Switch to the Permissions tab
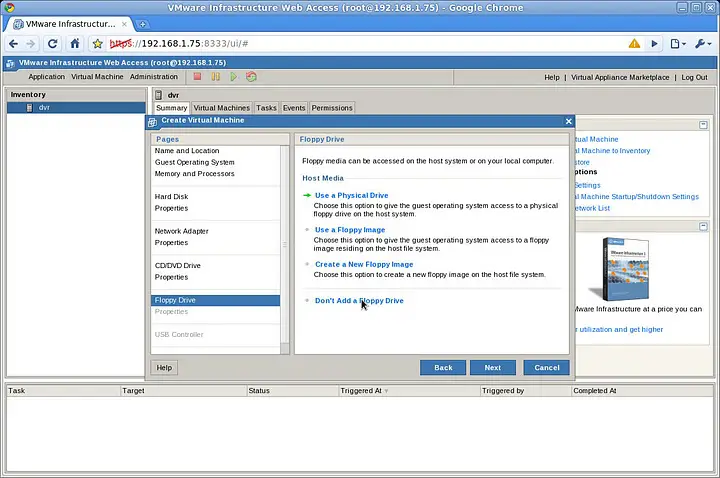720x478 pixels. [x=332, y=108]
